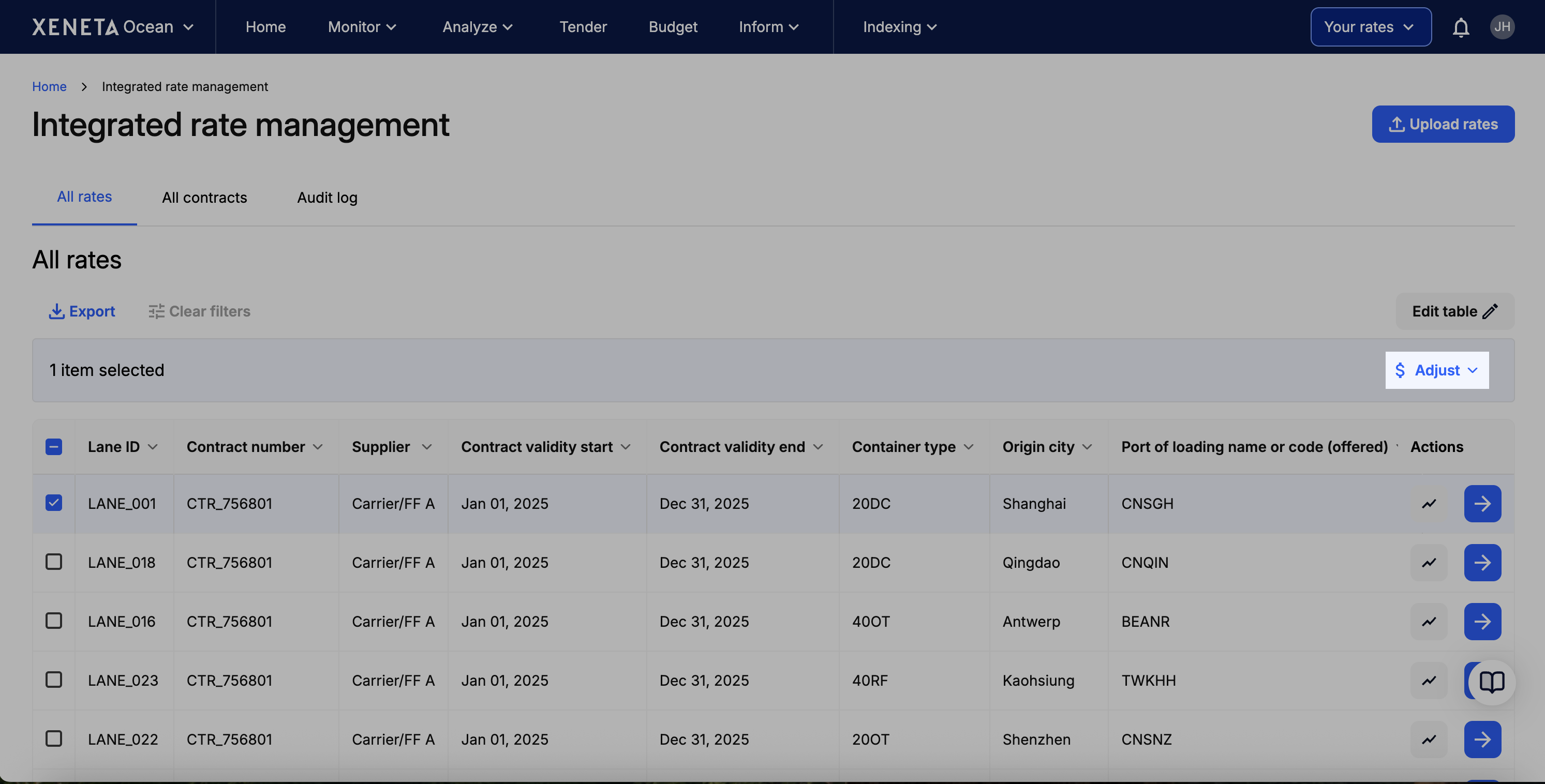This screenshot has width=1545, height=784.
Task: Open the Audit log tab
Action: pyautogui.click(x=327, y=197)
